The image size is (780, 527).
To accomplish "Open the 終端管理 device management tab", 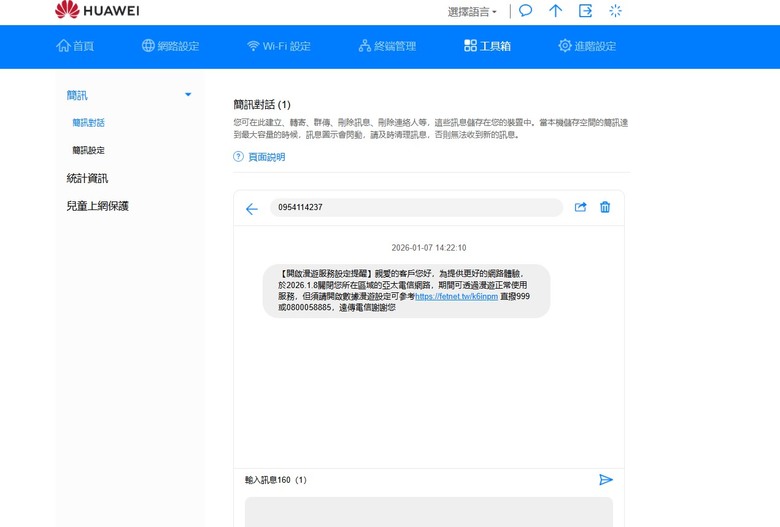I will 387,46.
